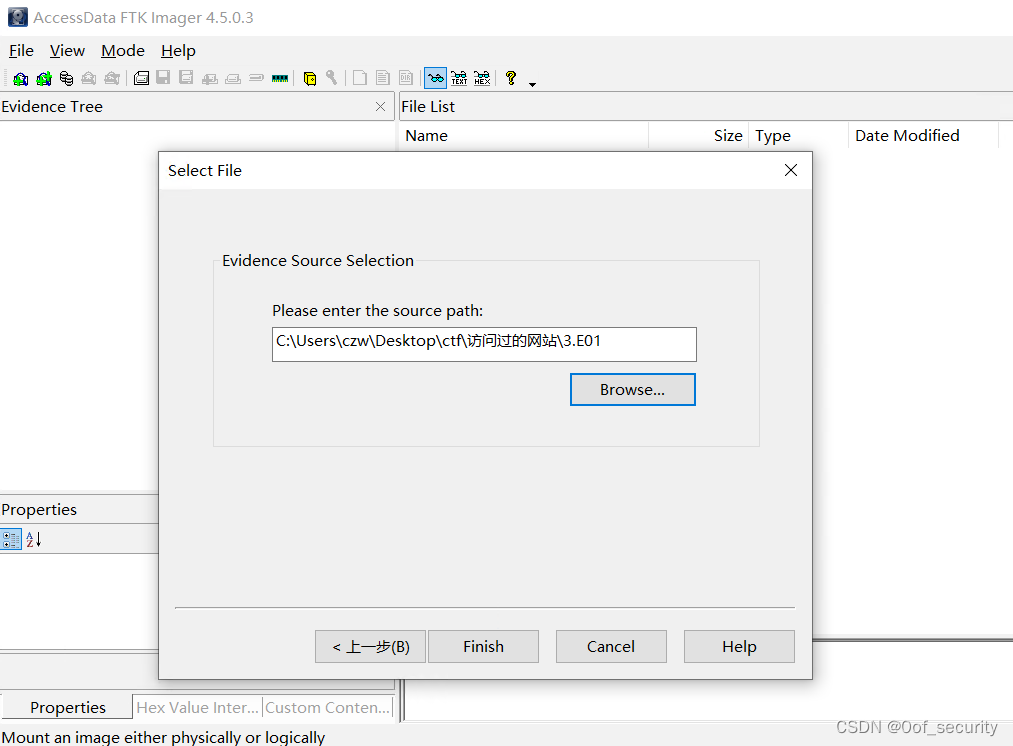Close the Select File dialog

point(791,170)
